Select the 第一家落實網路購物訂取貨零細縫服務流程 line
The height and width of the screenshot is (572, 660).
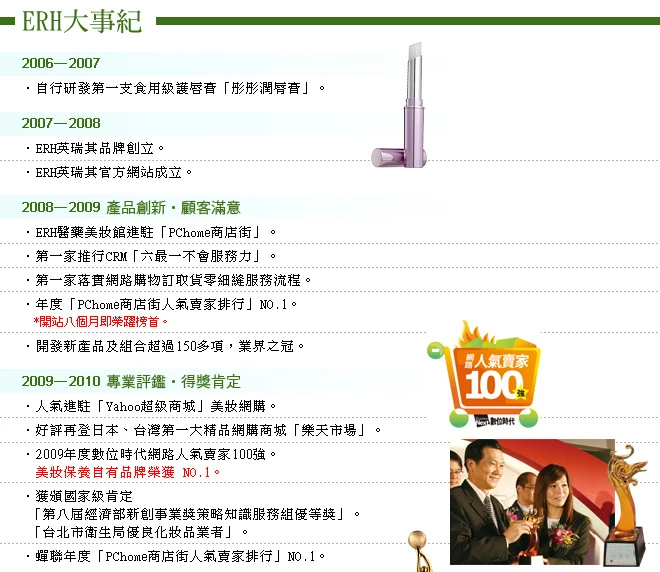168,280
